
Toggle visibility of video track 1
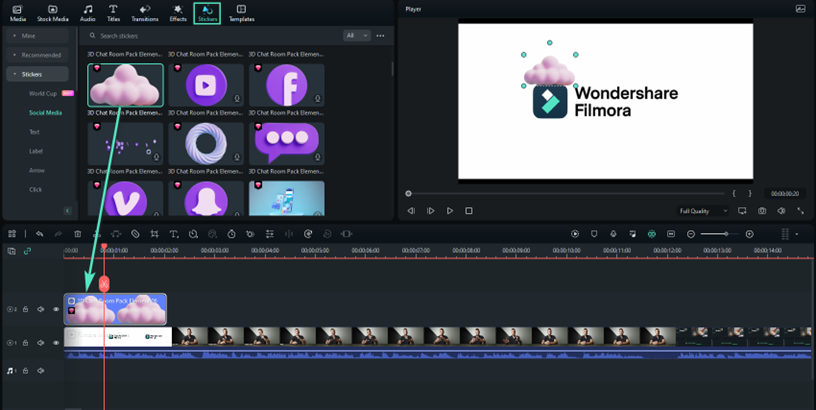pyautogui.click(x=56, y=343)
